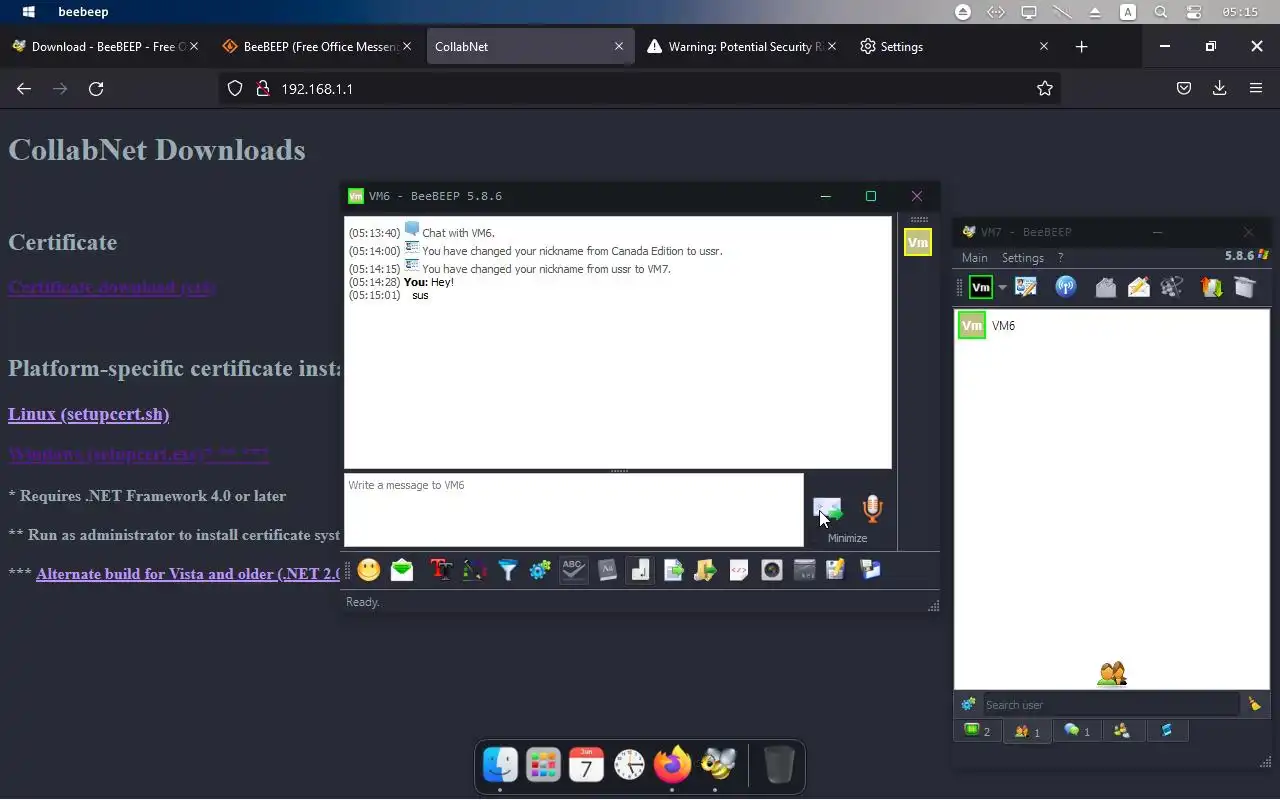Click the file transfer arrows icon
Image resolution: width=1280 pixels, height=800 pixels.
(x=1211, y=288)
